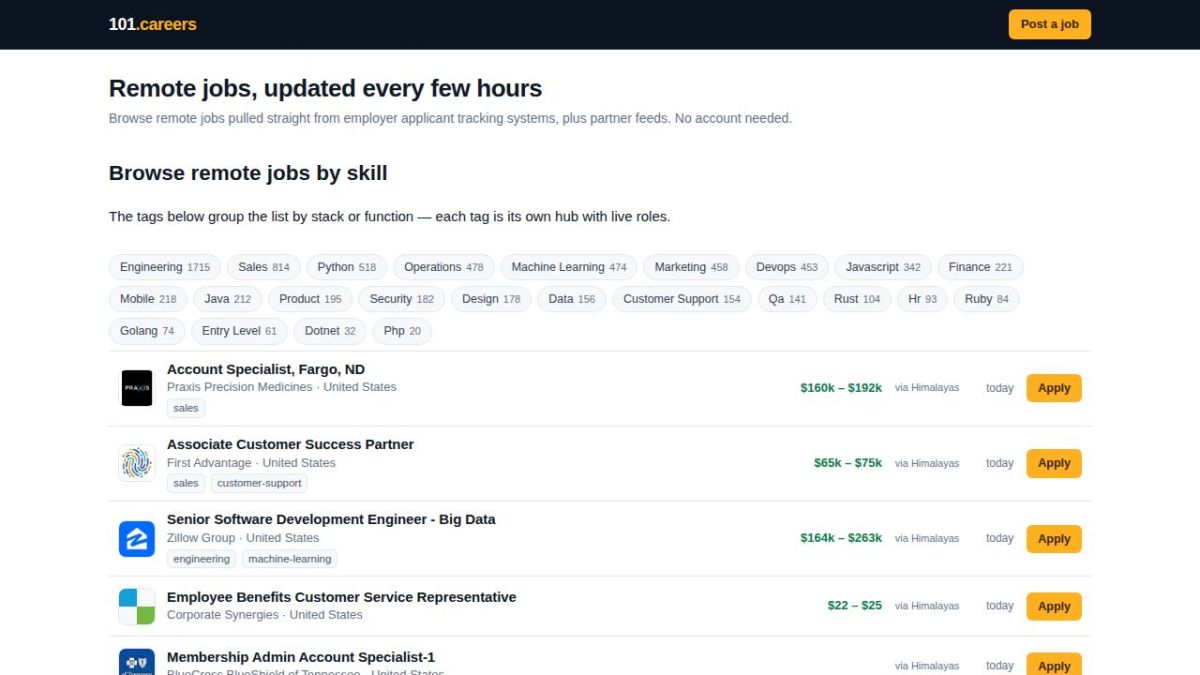The height and width of the screenshot is (675, 1200).
Task: Open Associate Customer Success Partner job title
Action: click(x=290, y=444)
